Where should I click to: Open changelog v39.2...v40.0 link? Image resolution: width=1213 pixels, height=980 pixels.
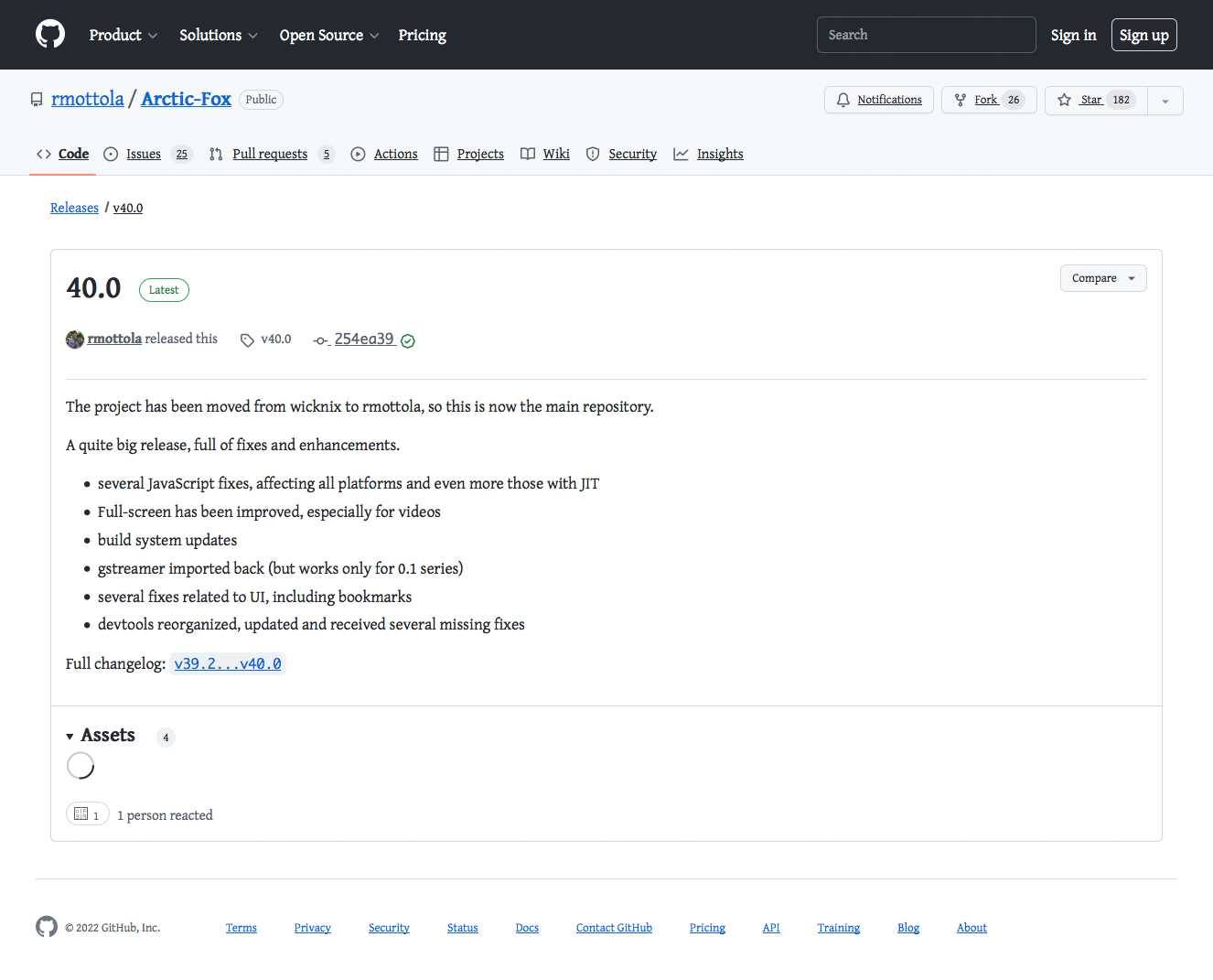tap(228, 663)
